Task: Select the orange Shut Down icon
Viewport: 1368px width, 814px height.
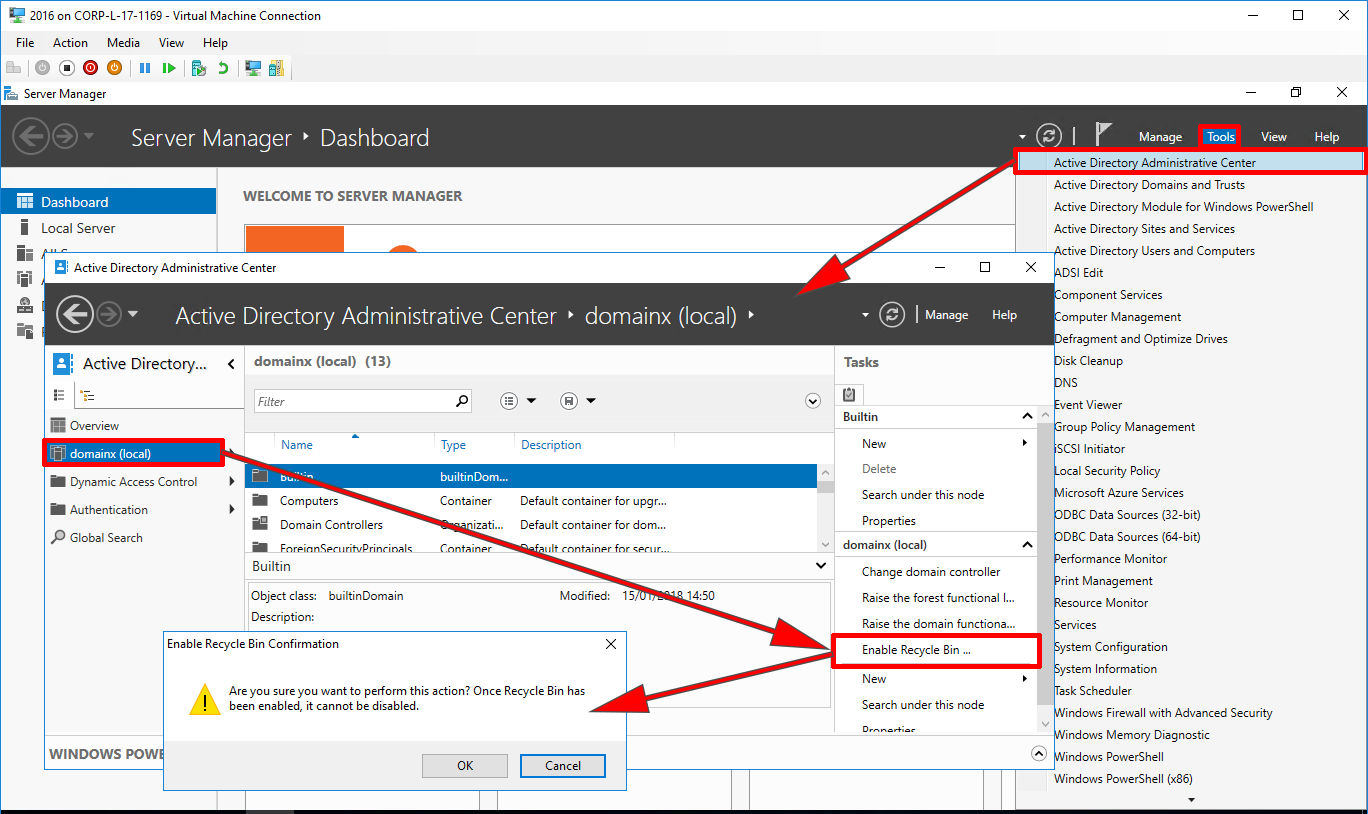Action: 115,67
